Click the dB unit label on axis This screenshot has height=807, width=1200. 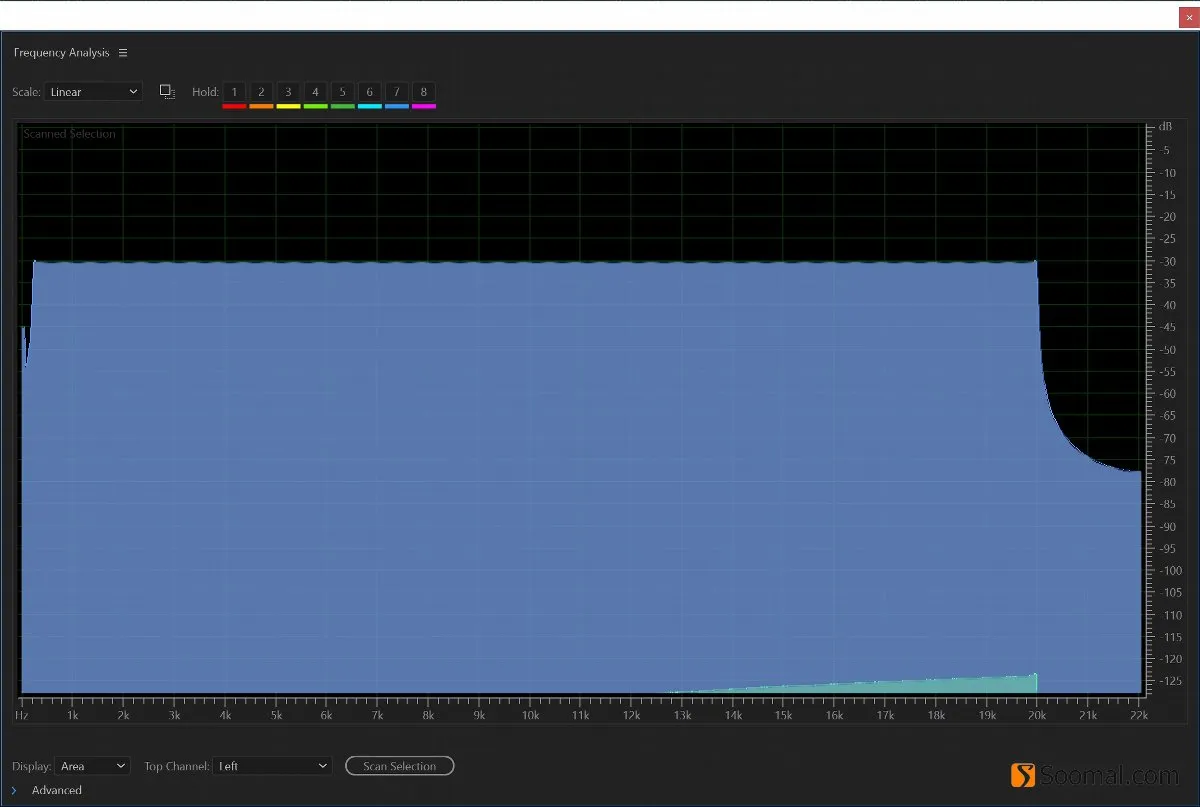1166,127
